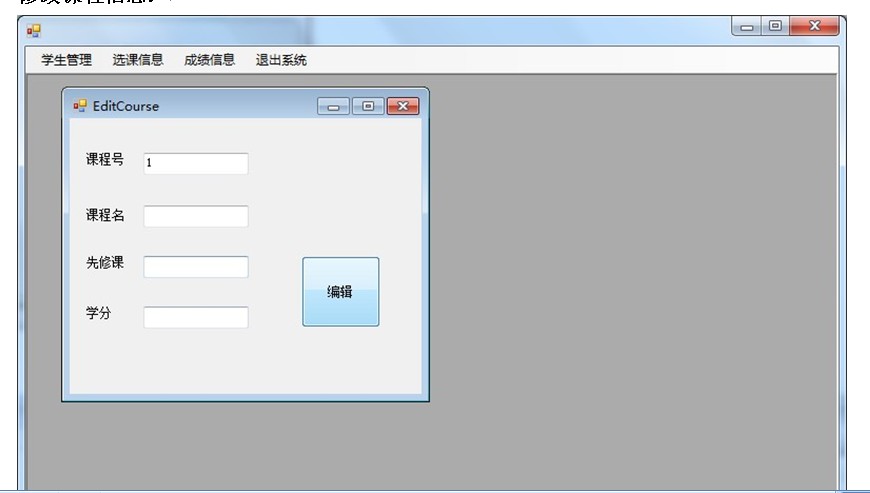Maximize the main application window
This screenshot has width=870, height=493.
pyautogui.click(x=776, y=26)
